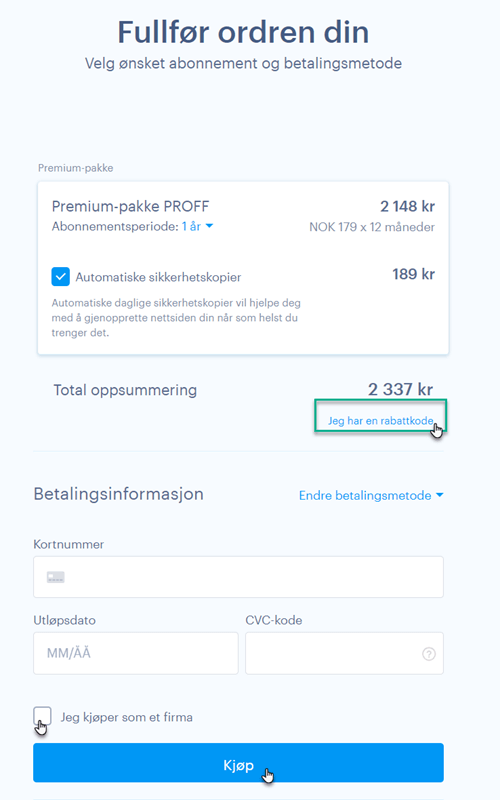Click the total price 2 337 kr
This screenshot has width=500, height=800.
pyautogui.click(x=401, y=389)
